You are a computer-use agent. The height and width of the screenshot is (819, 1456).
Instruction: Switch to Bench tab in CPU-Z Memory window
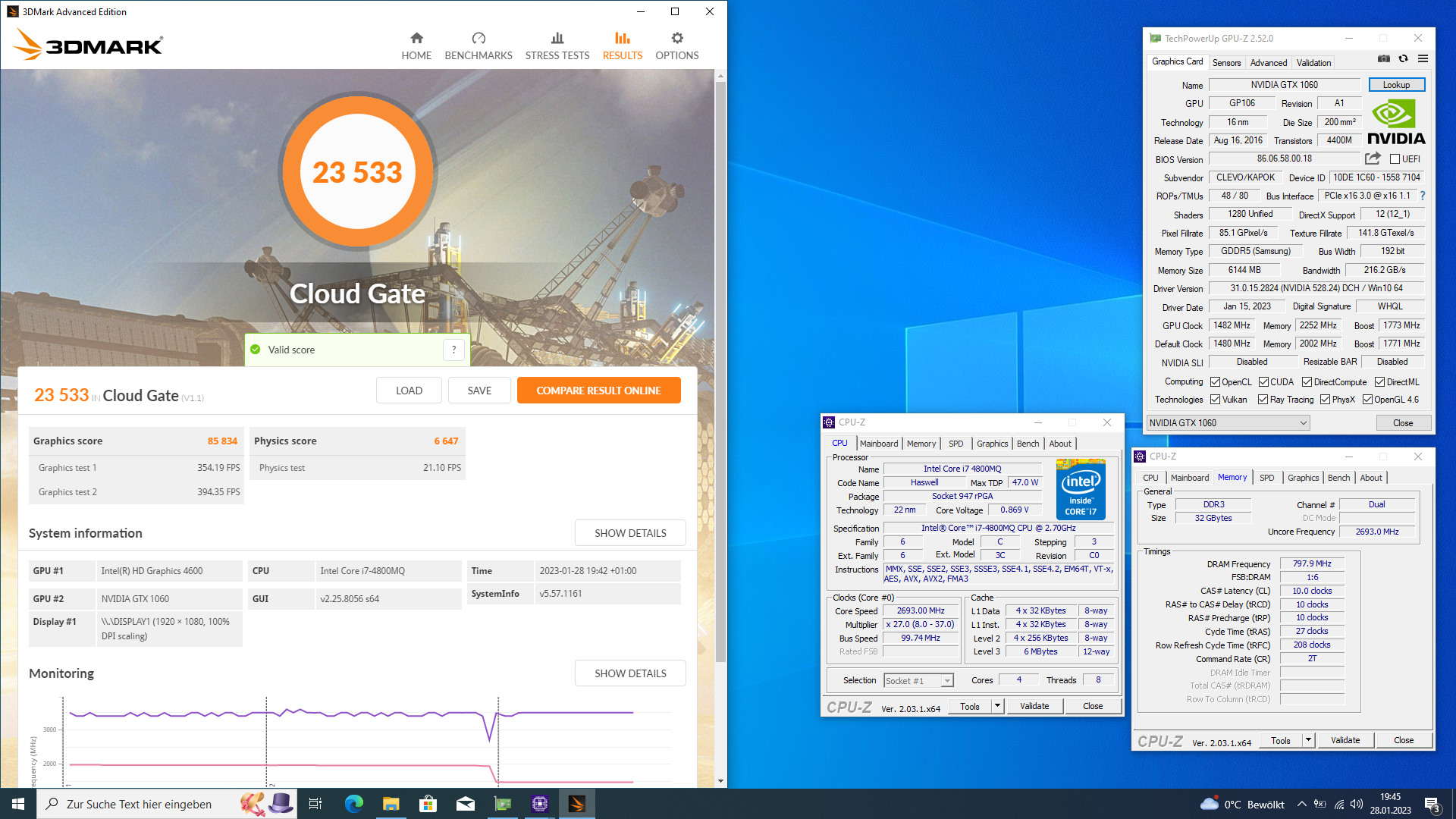tap(1338, 478)
